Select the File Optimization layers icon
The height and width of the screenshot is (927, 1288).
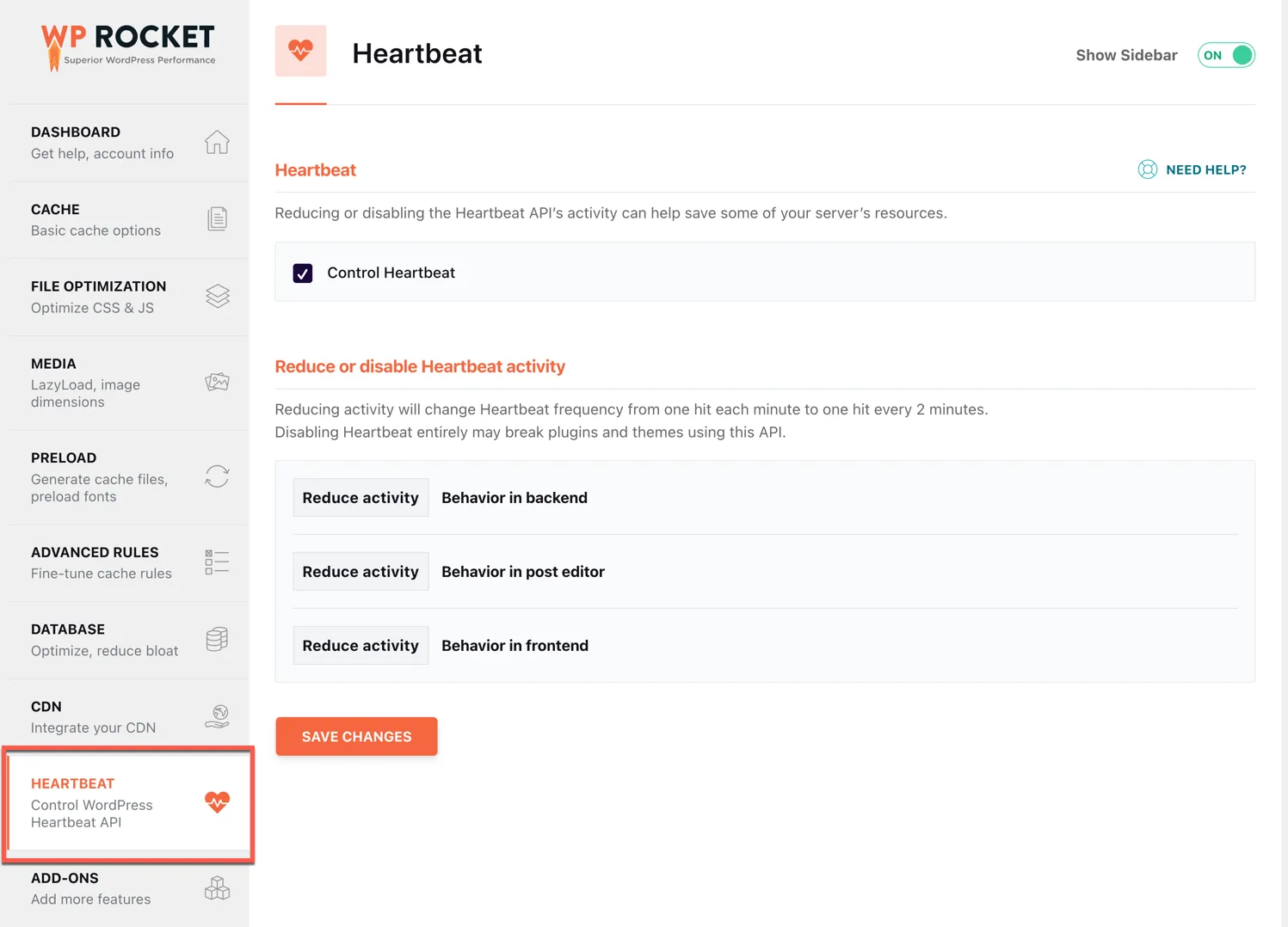217,296
